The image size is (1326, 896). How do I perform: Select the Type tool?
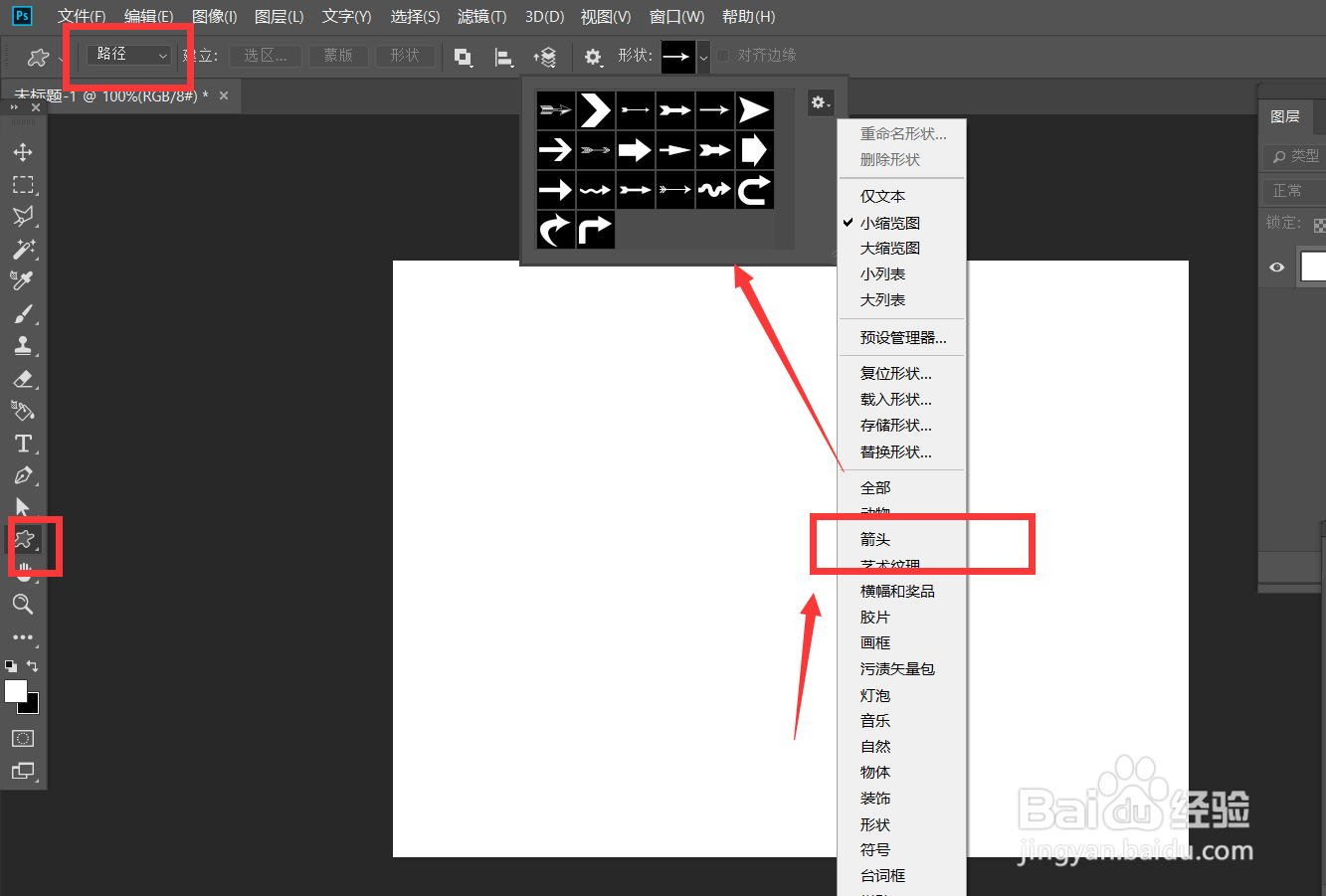pos(24,444)
